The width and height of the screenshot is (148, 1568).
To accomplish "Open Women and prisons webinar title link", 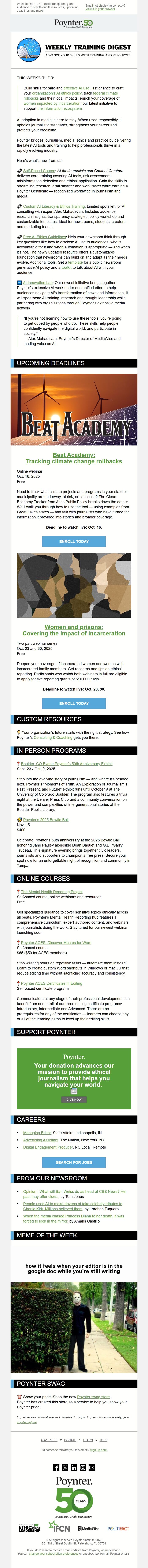I will tap(74, 630).
